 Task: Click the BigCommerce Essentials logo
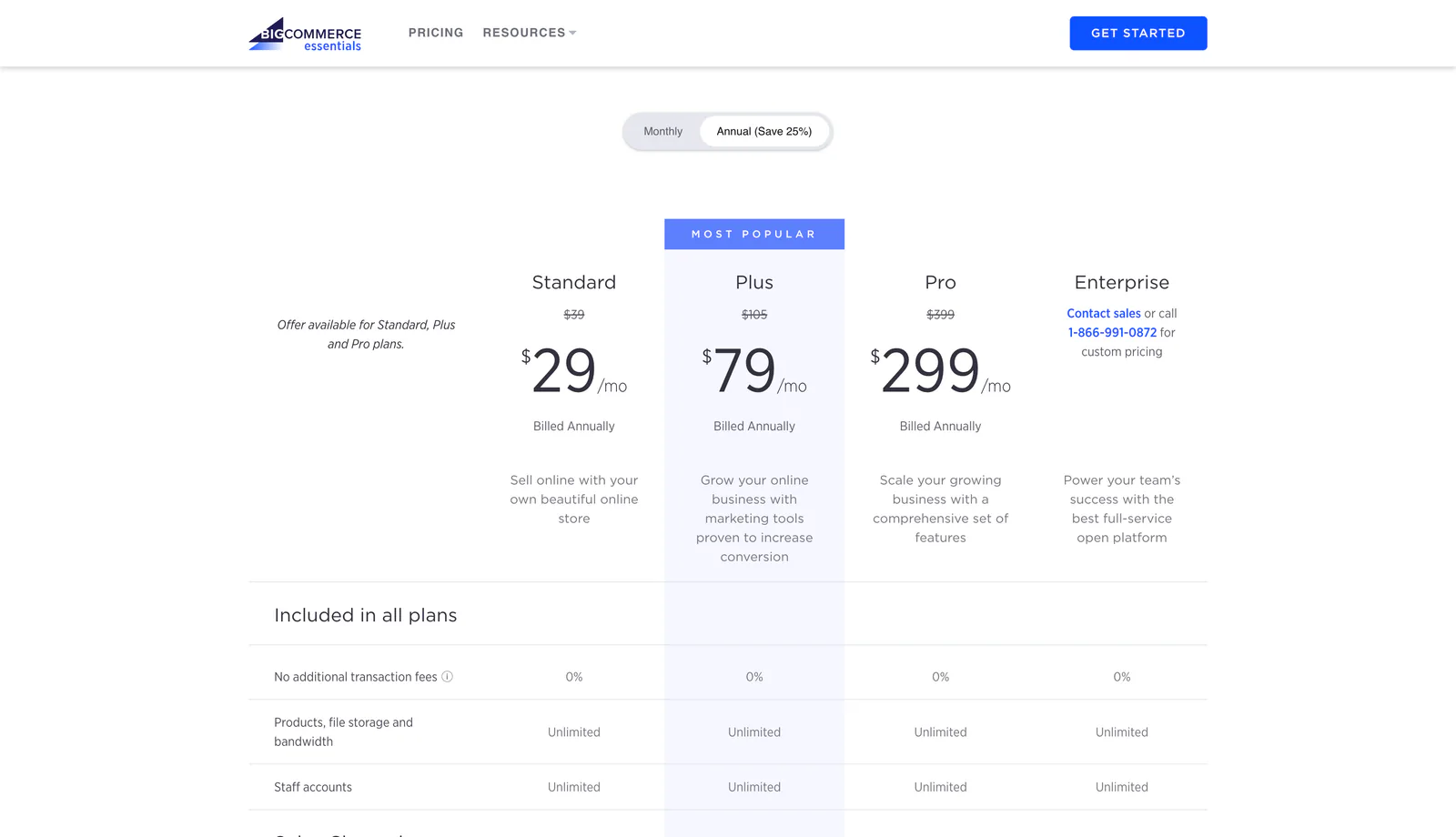(305, 34)
